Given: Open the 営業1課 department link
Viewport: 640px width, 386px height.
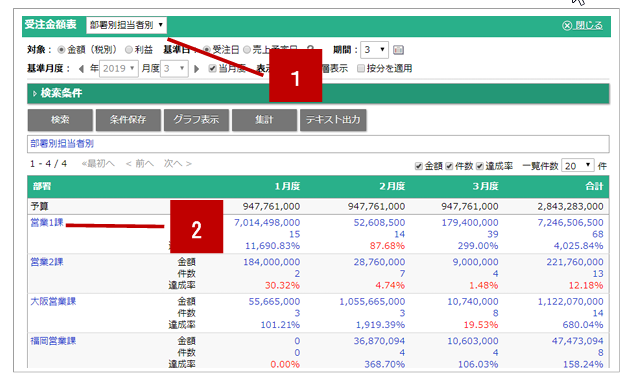Looking at the screenshot, I should pyautogui.click(x=47, y=223).
